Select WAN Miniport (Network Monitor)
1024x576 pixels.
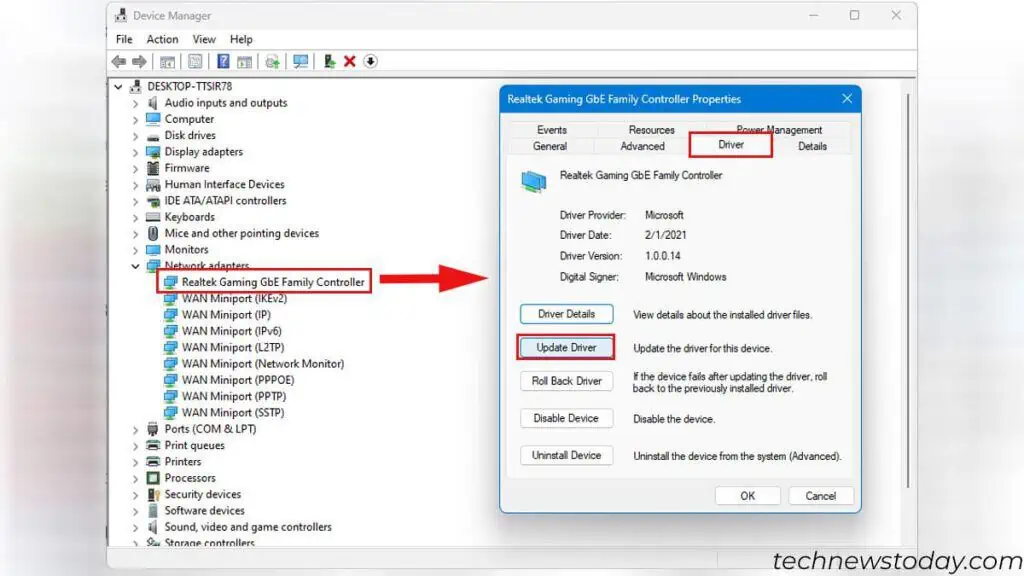click(263, 364)
